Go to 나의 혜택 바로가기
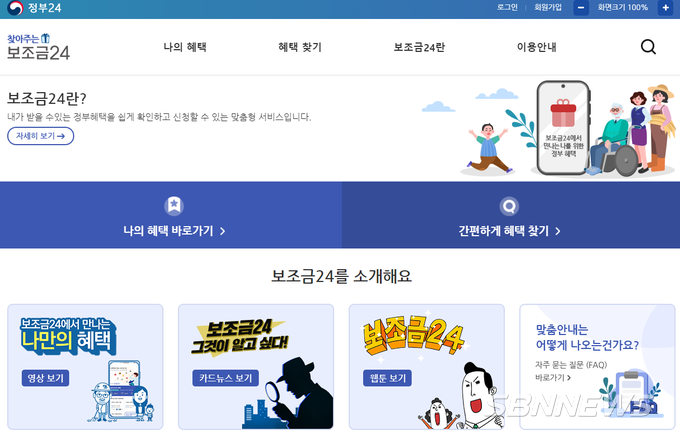680x435 pixels. [x=174, y=231]
